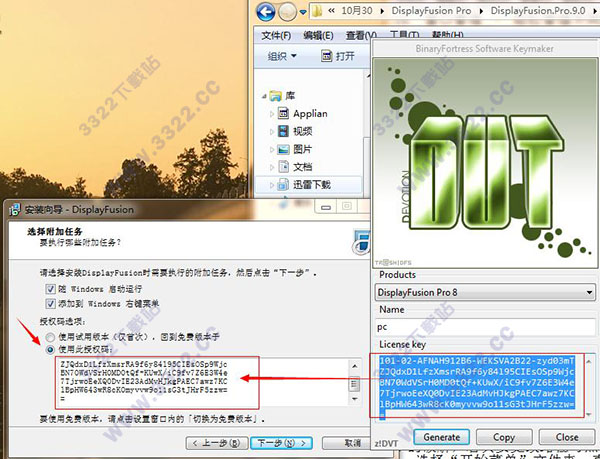This screenshot has width=600, height=459.
Task: Click the Name field containing pc
Action: [485, 327]
